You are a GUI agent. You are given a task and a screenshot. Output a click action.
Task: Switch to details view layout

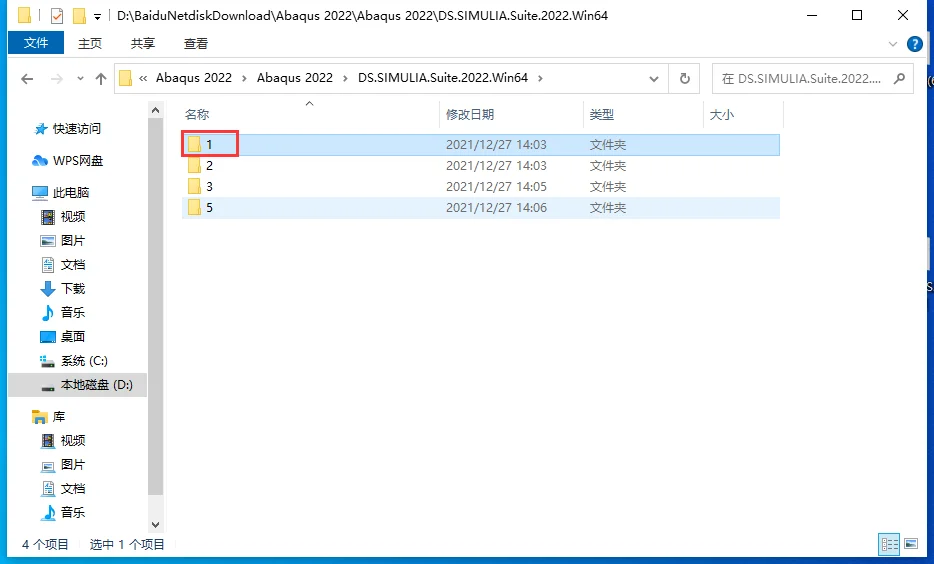click(x=889, y=544)
